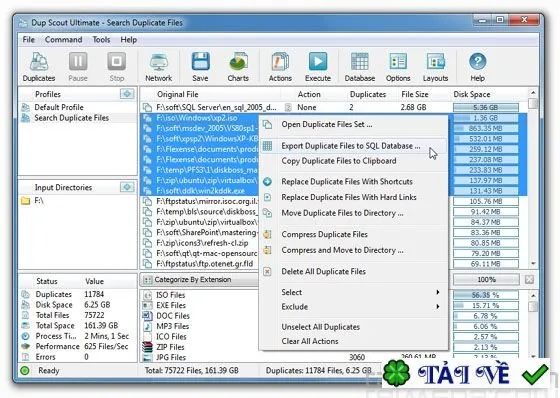Click the 5.36 GB disk space bar
This screenshot has height=398, width=560.
point(486,107)
